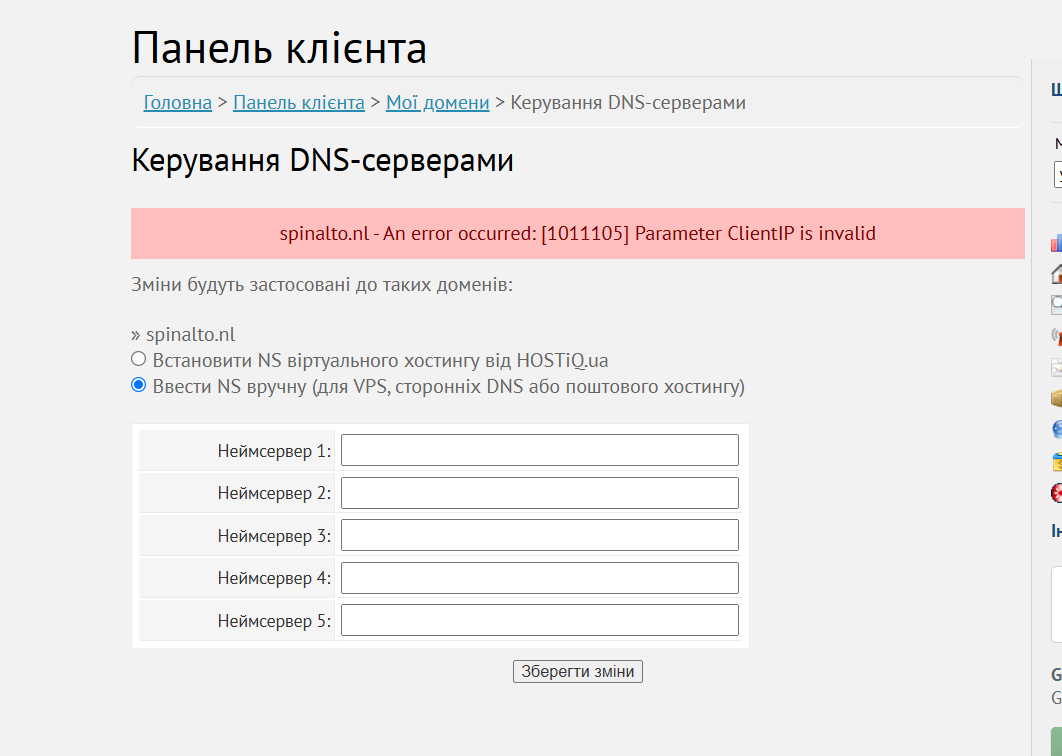Open 'Головна' breadcrumb link
Image resolution: width=1062 pixels, height=756 pixels.
(177, 102)
